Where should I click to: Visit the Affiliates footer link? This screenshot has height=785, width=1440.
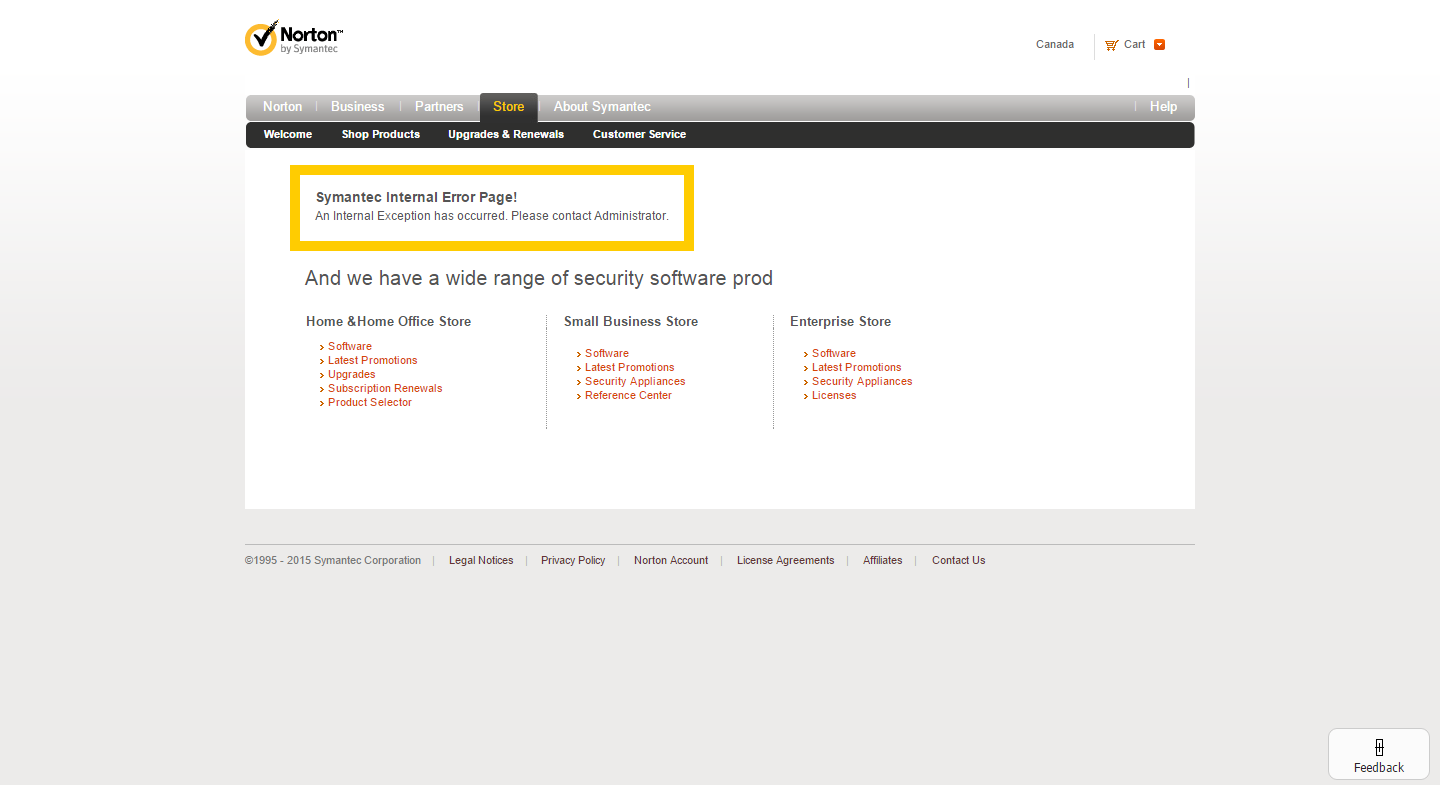(882, 560)
